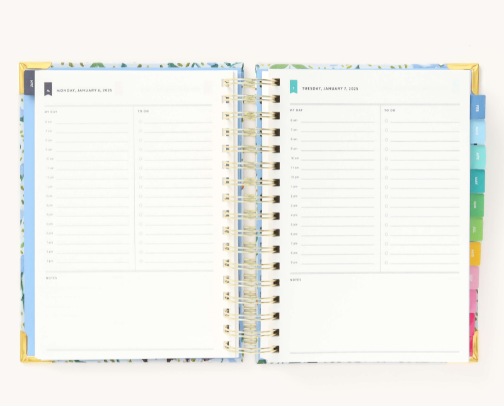Click the Tuesday, January 7, 2025 heading
504x406 pixels.
tap(330, 89)
